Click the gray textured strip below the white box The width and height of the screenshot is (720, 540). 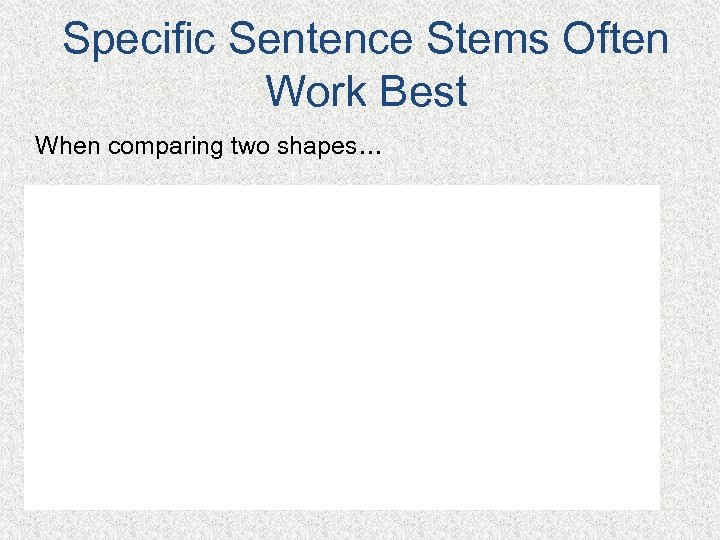click(x=342, y=525)
